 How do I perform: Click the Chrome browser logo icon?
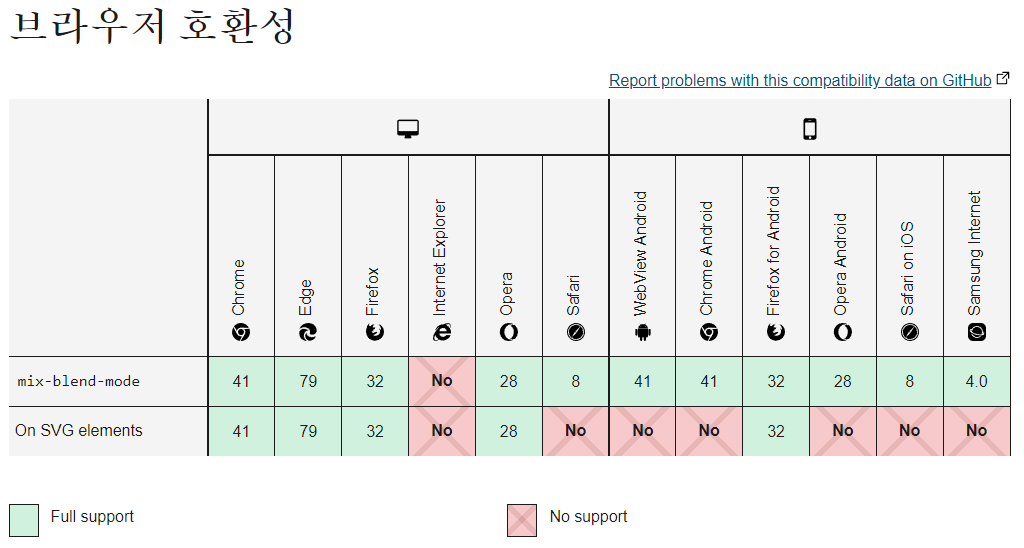[x=241, y=333]
